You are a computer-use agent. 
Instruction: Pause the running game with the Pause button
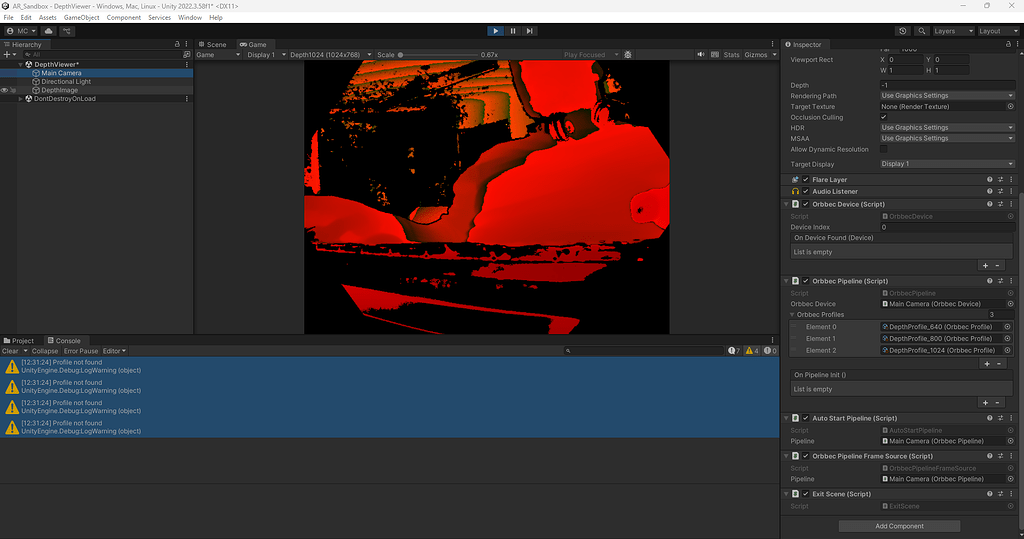(x=512, y=31)
